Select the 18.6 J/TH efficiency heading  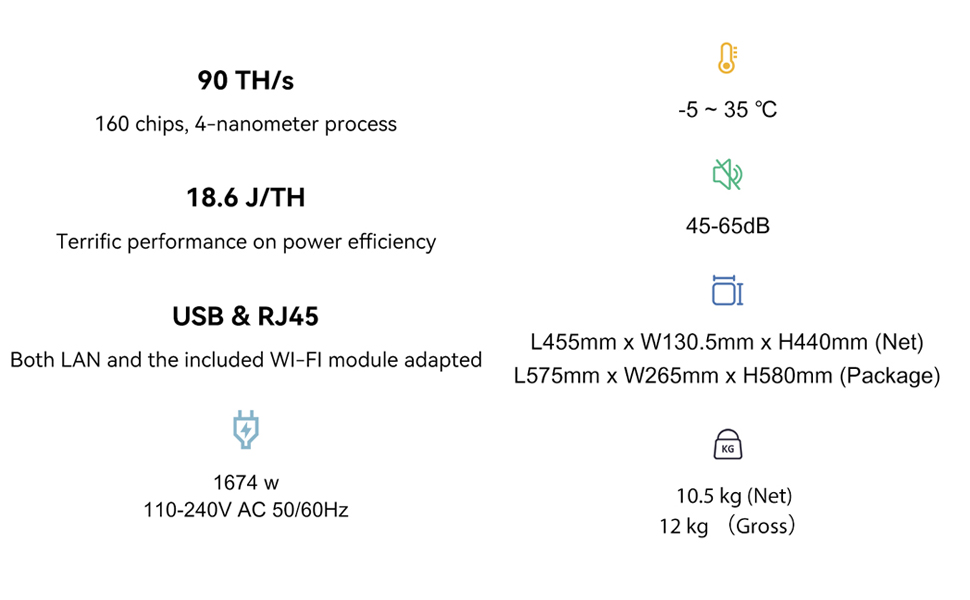[246, 198]
